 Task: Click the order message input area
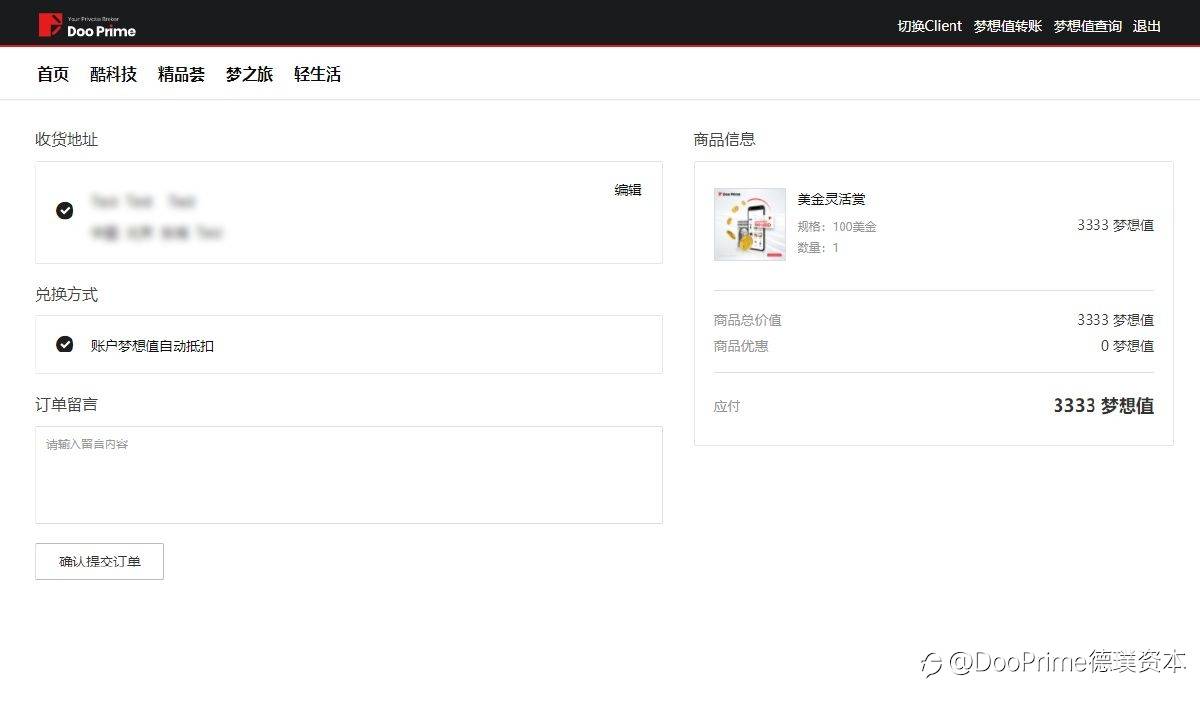coord(348,474)
